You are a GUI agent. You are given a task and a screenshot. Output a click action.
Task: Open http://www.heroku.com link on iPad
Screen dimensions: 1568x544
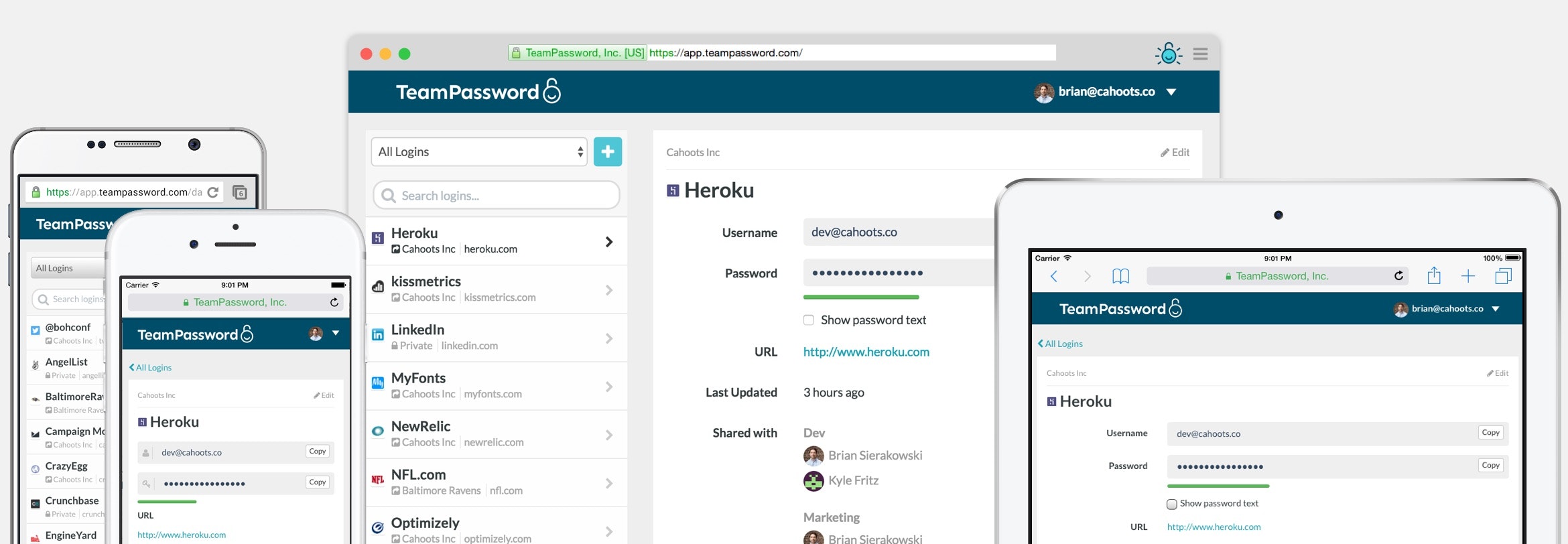1214,527
